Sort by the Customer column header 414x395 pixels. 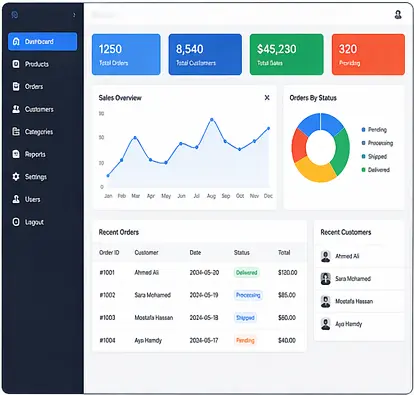point(146,252)
